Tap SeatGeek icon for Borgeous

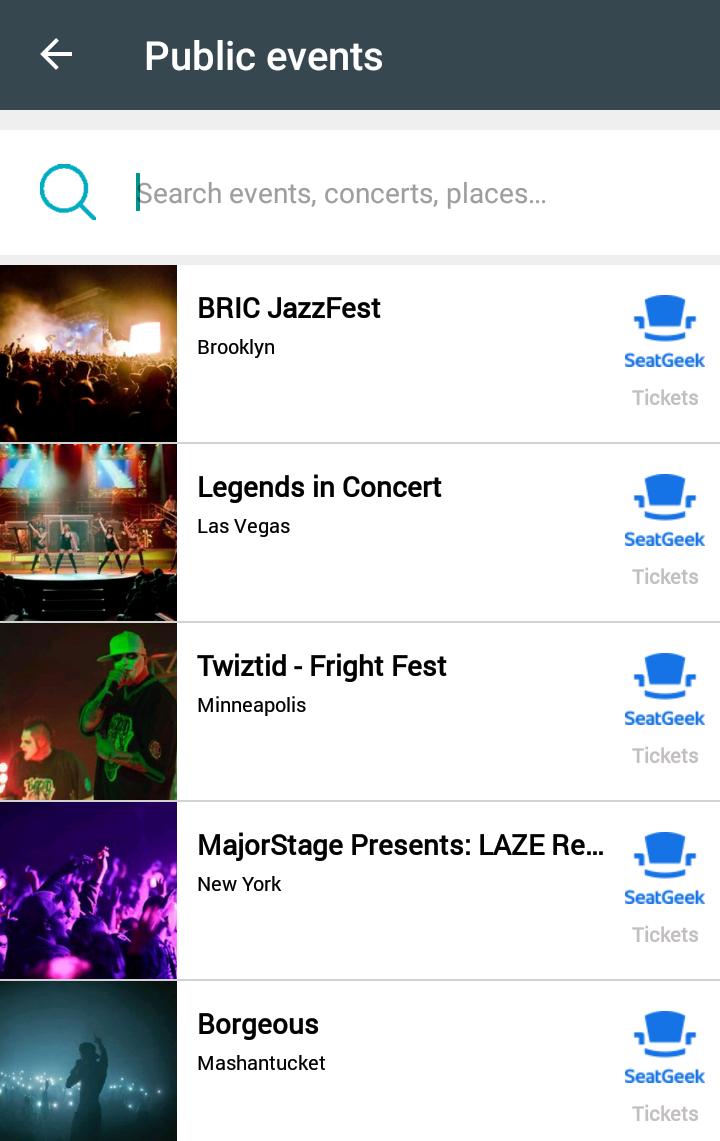[664, 1048]
